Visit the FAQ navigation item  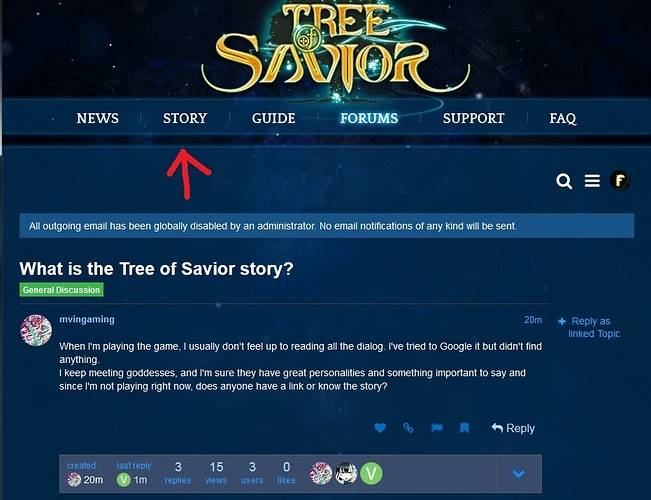pos(563,118)
